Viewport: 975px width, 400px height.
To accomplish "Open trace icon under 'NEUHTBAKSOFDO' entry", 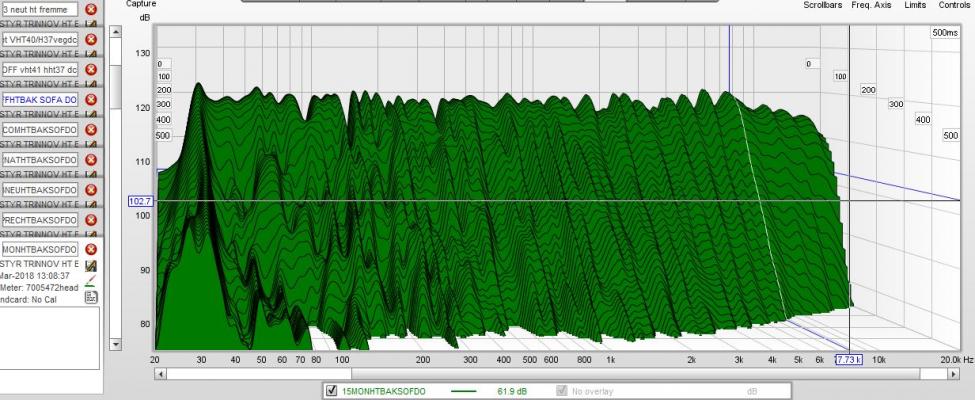I will point(91,204).
